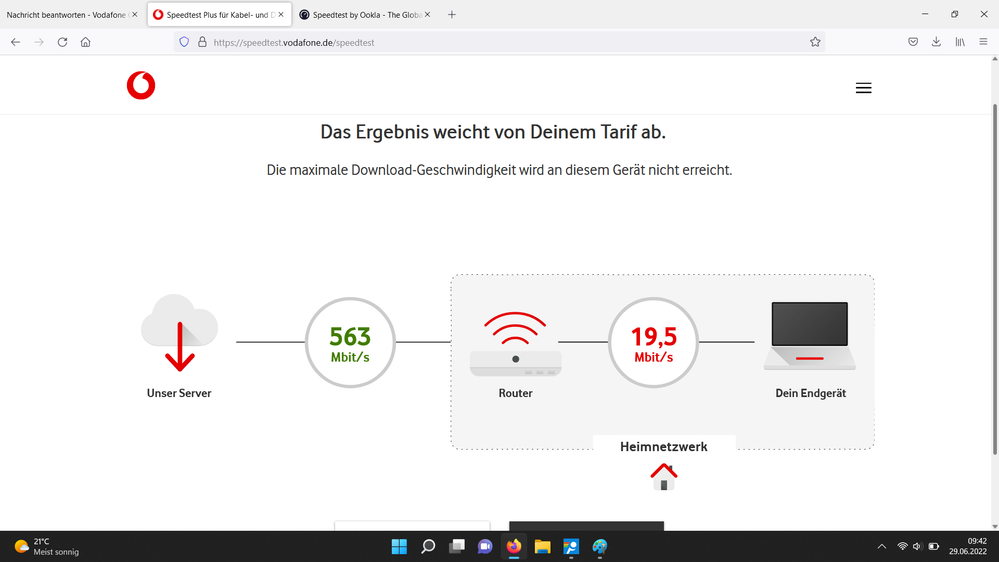Bookmark this page with the star
The height and width of the screenshot is (562, 999).
point(815,42)
